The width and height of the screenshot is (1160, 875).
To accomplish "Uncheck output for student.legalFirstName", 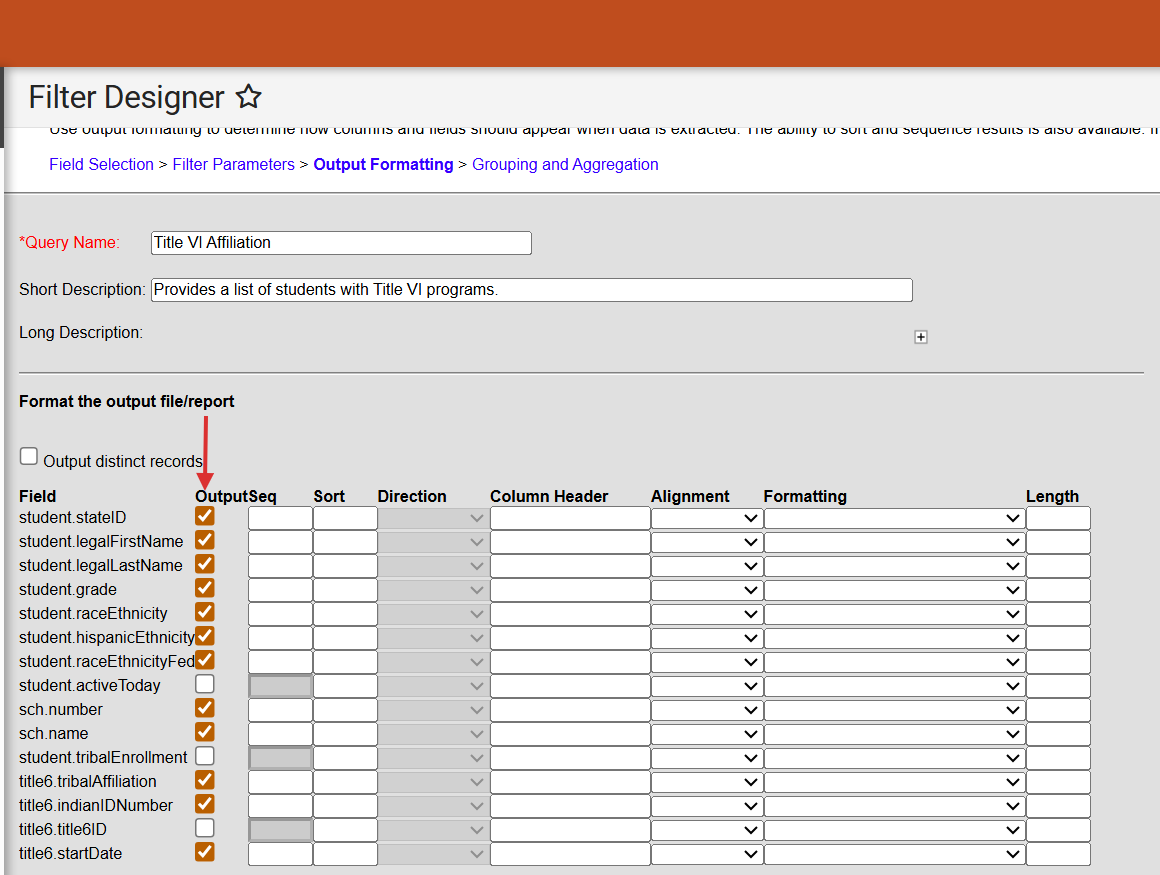I will pyautogui.click(x=205, y=540).
